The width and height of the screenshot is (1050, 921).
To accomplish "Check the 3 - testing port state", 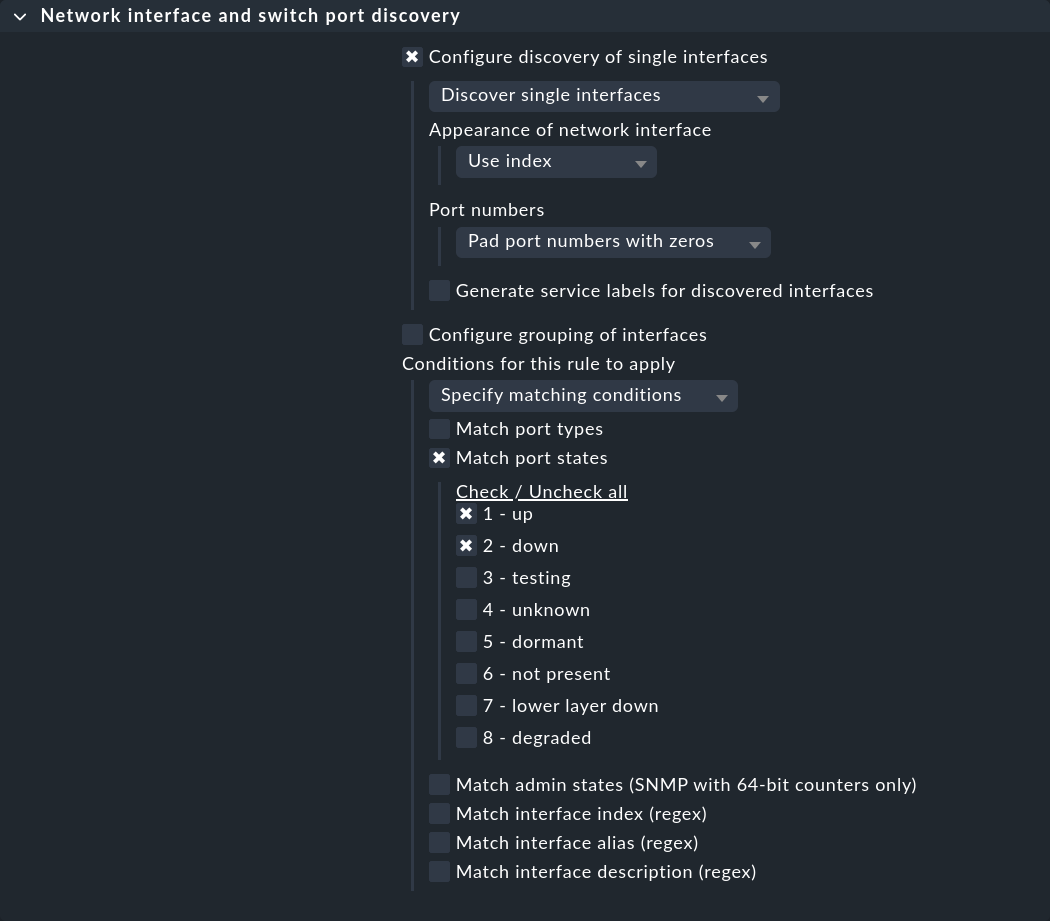I will click(466, 577).
